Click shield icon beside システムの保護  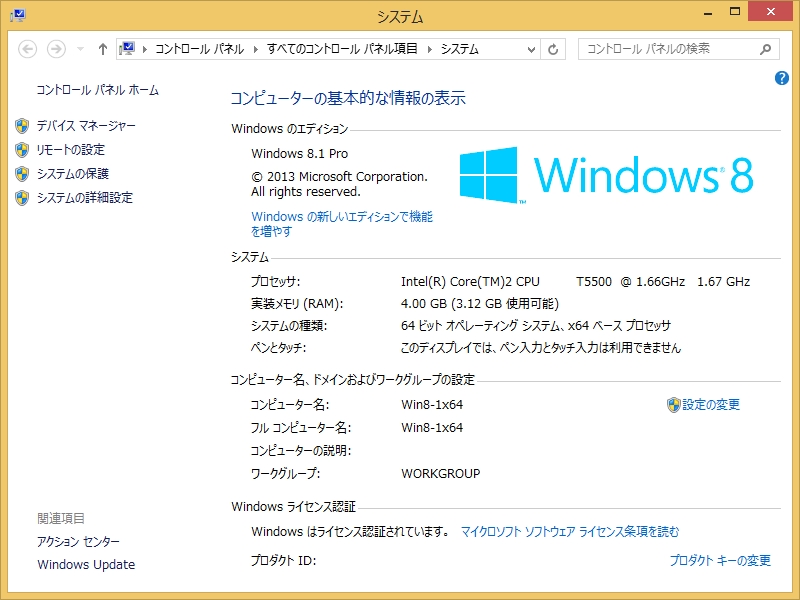[x=22, y=173]
